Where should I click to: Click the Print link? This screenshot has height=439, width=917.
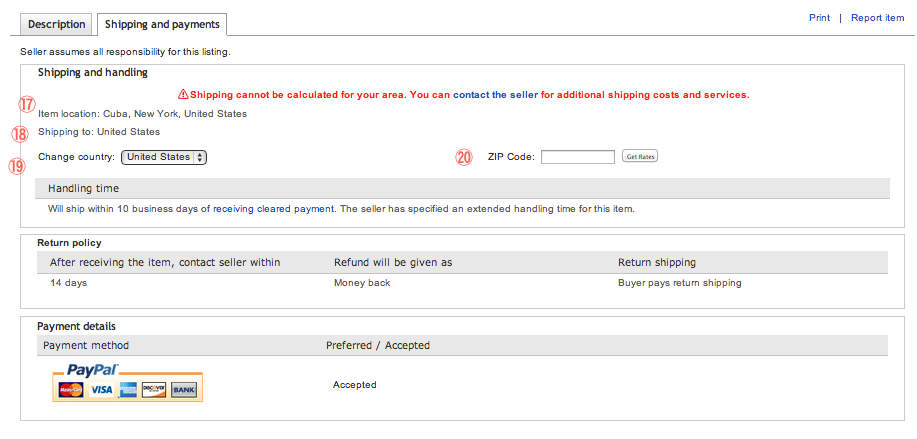pos(819,18)
